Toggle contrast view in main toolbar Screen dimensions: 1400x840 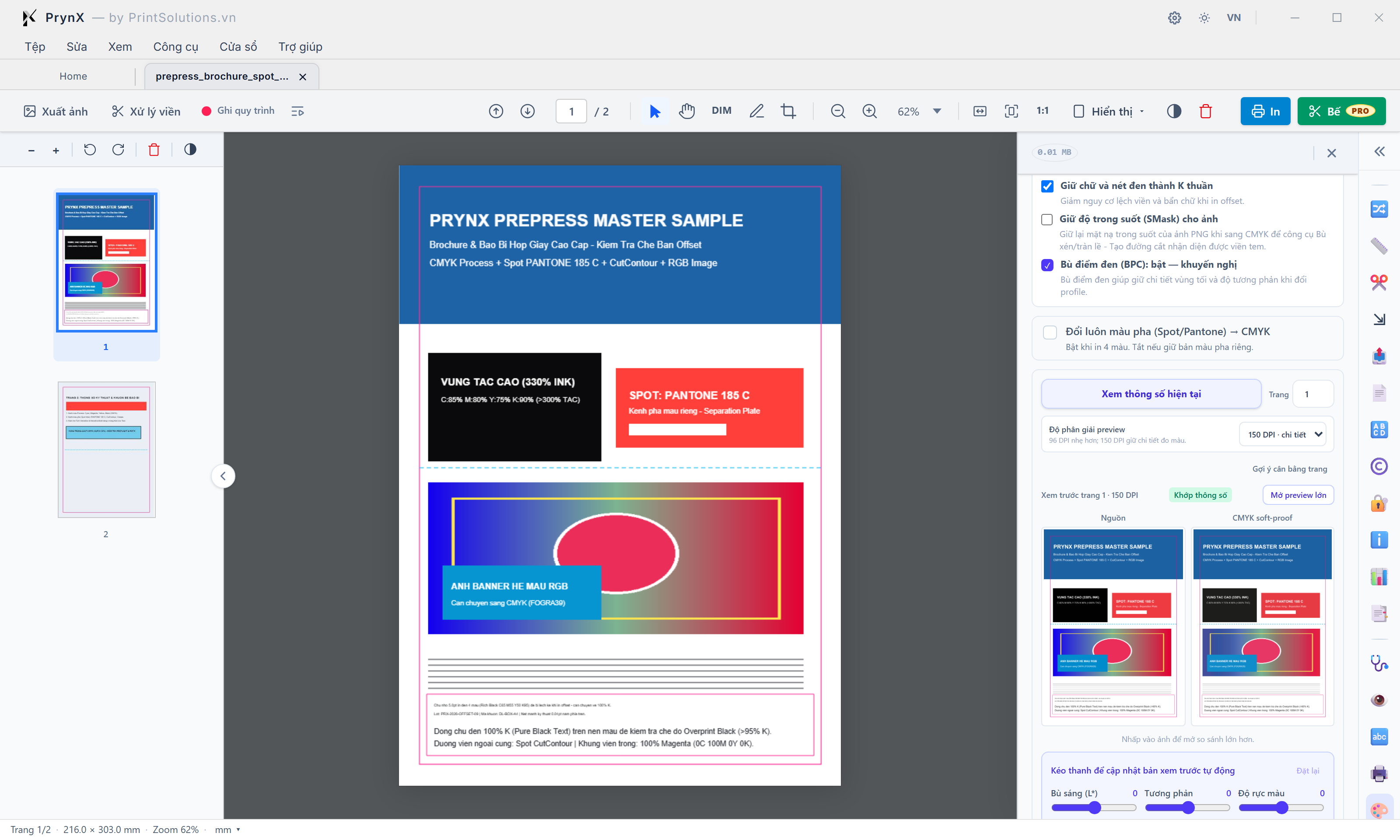click(1174, 112)
